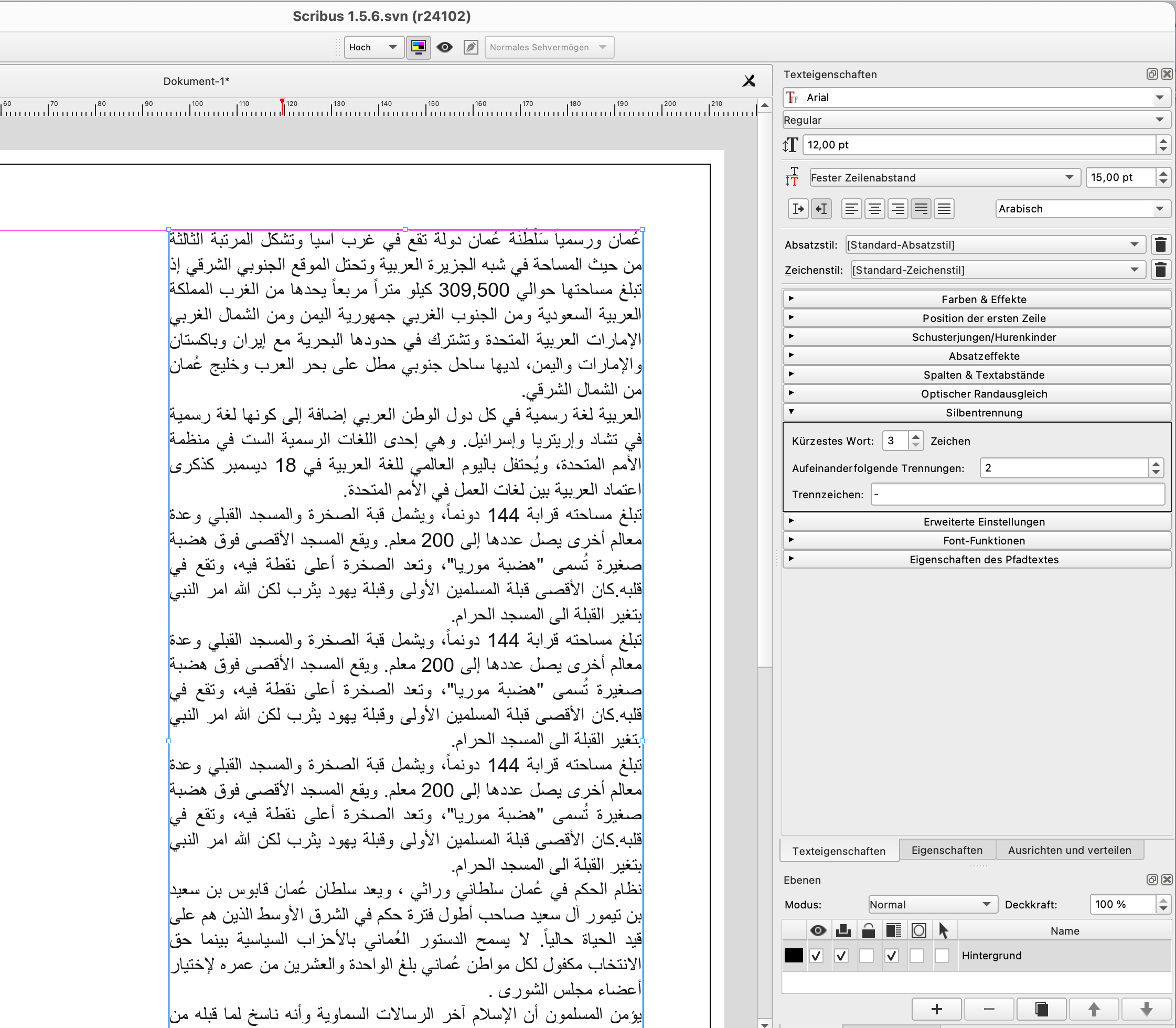Click the Trennzeichen input field
This screenshot has height=1028, width=1176.
coord(1017,495)
